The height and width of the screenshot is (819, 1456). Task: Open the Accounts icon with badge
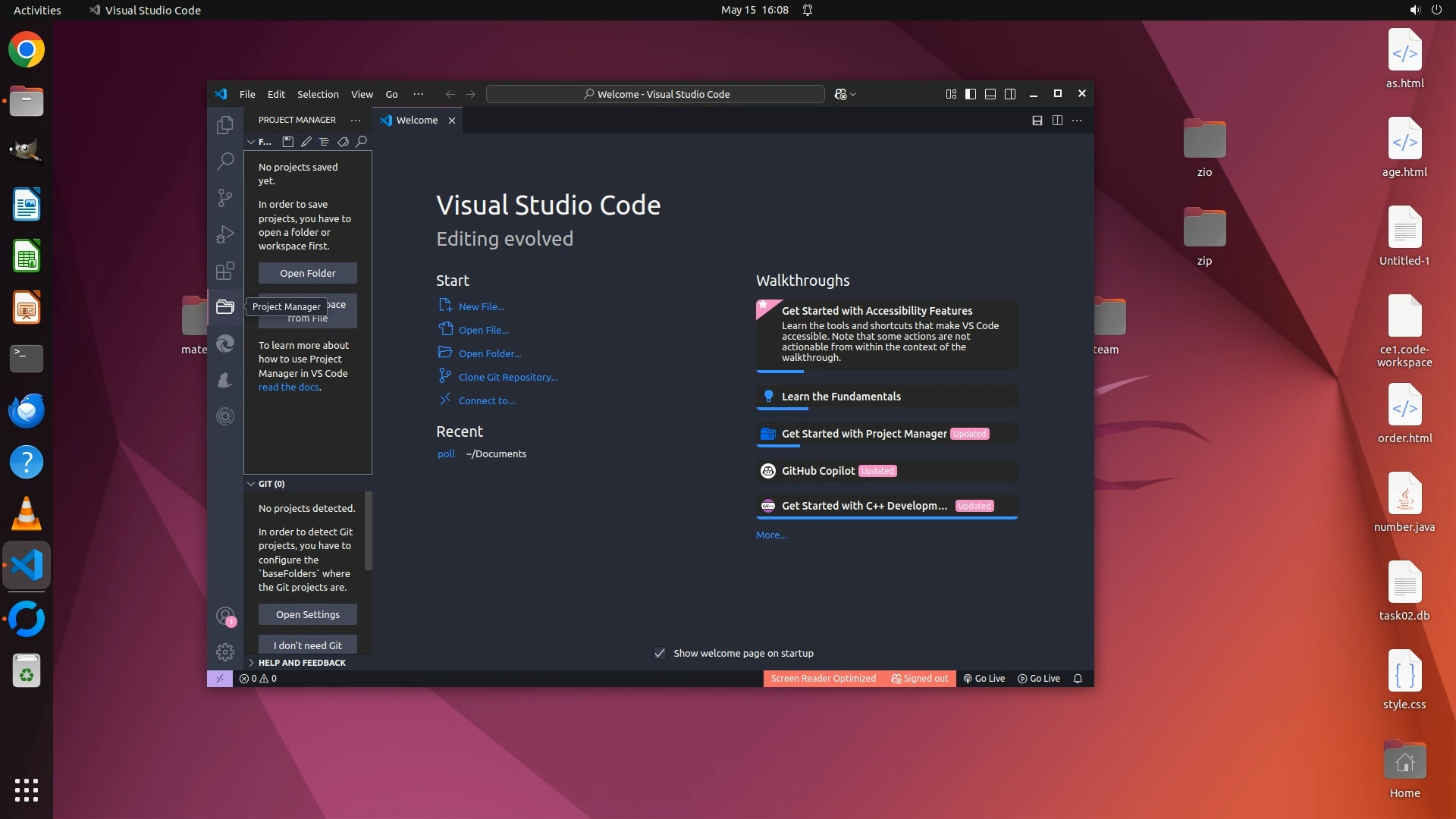pyautogui.click(x=224, y=616)
